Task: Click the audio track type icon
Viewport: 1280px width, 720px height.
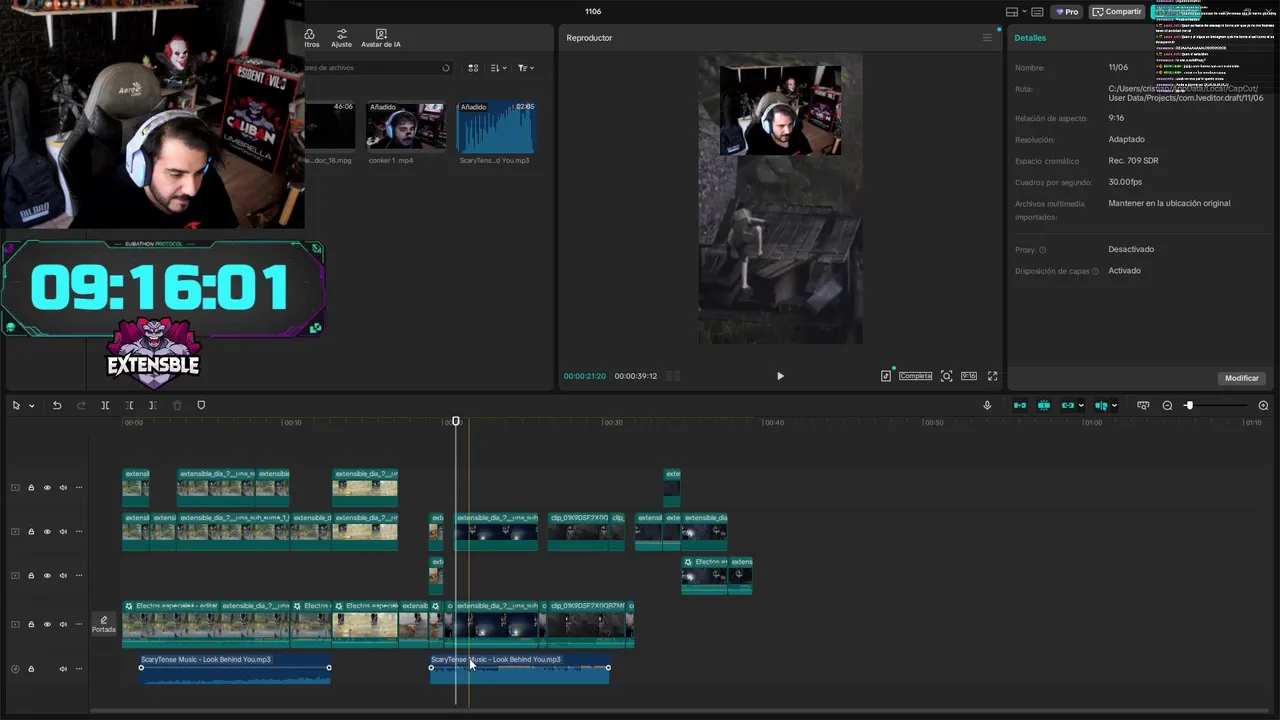Action: point(15,669)
